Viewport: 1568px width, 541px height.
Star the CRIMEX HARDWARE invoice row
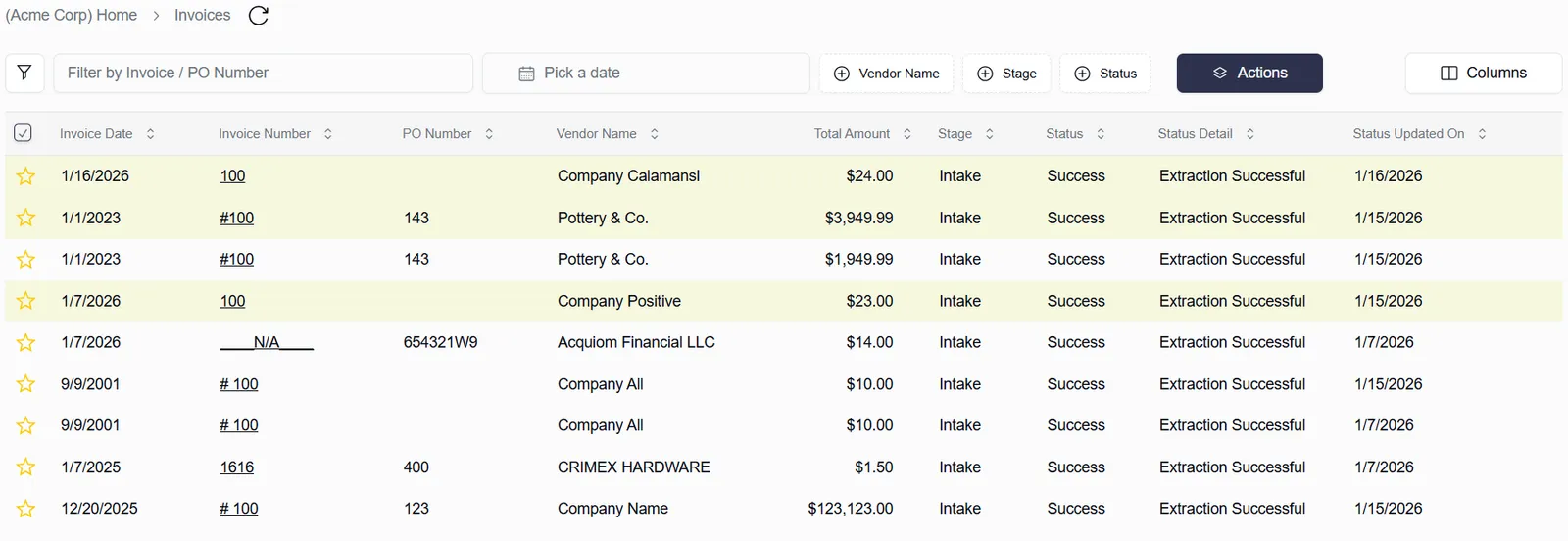point(26,467)
